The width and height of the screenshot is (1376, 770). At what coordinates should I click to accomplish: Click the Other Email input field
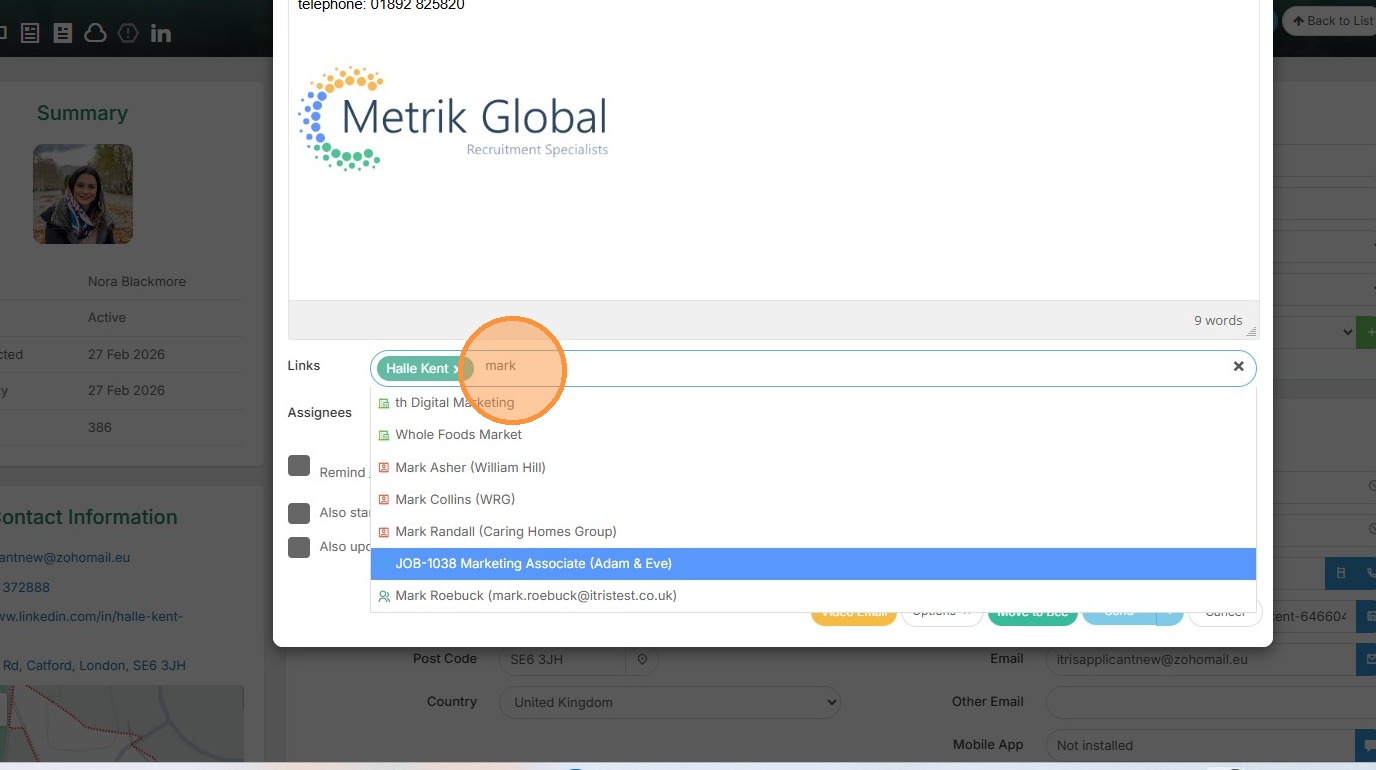pos(1211,702)
